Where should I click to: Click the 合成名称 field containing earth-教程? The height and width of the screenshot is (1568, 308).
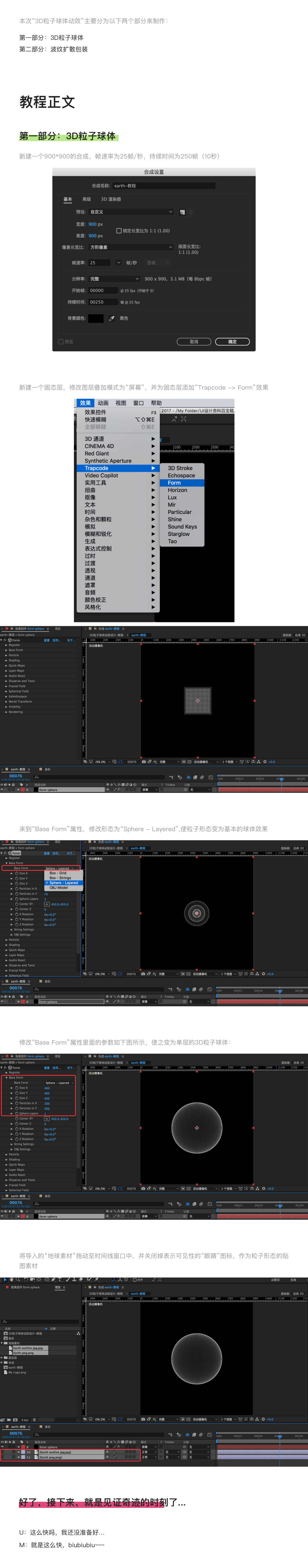[x=164, y=186]
